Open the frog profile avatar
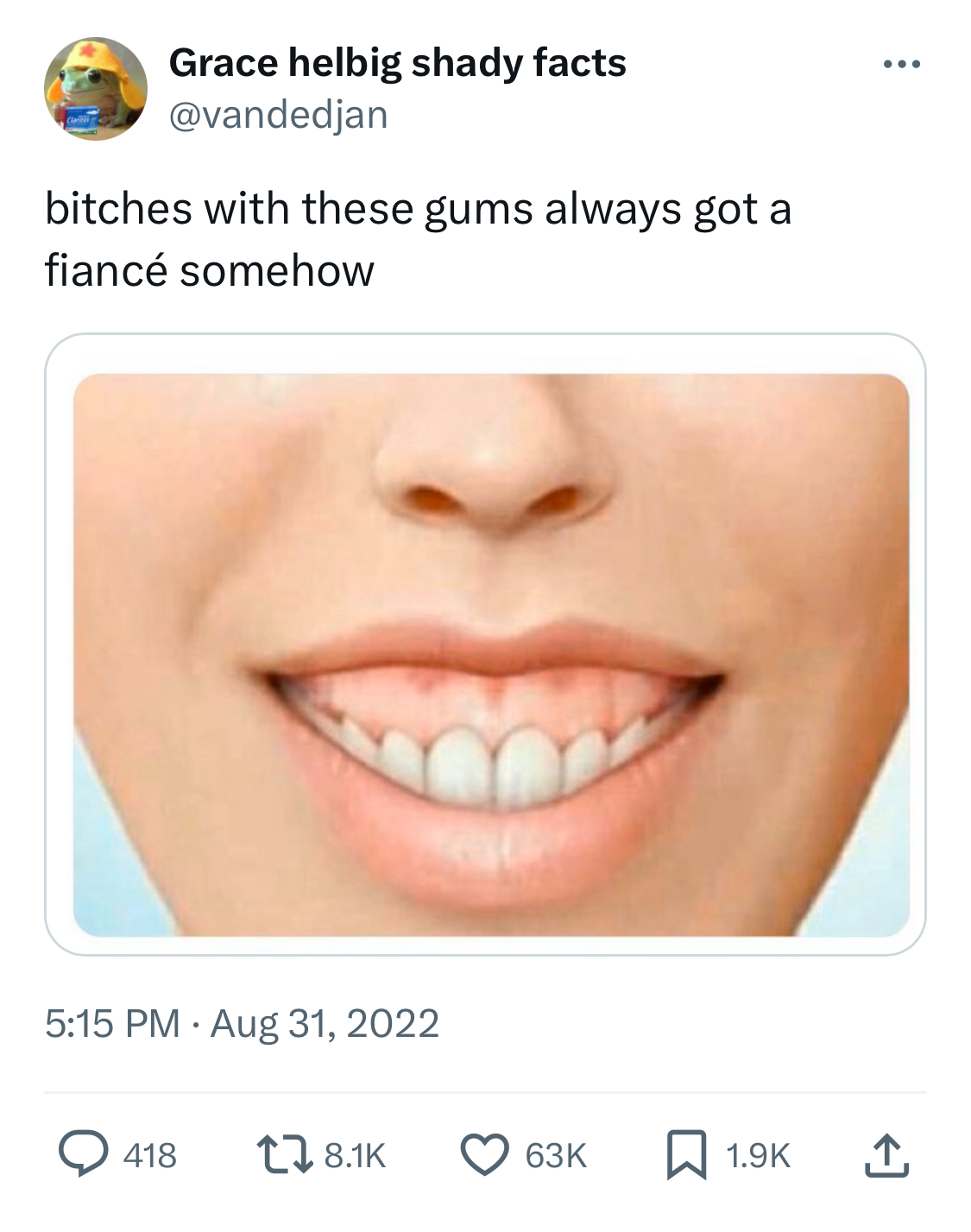This screenshot has width=971, height=1232. (96, 89)
